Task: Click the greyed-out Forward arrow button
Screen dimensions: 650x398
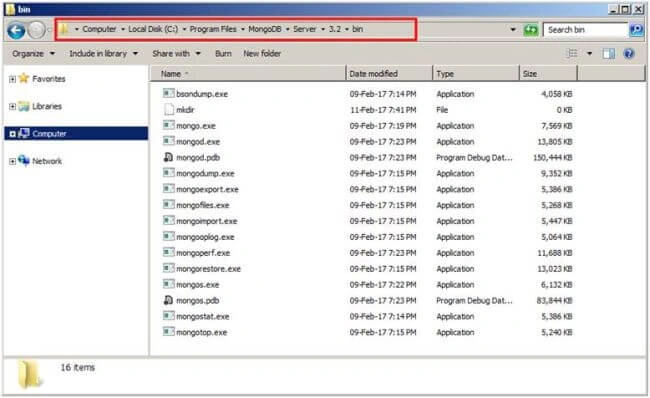Action: coord(36,30)
